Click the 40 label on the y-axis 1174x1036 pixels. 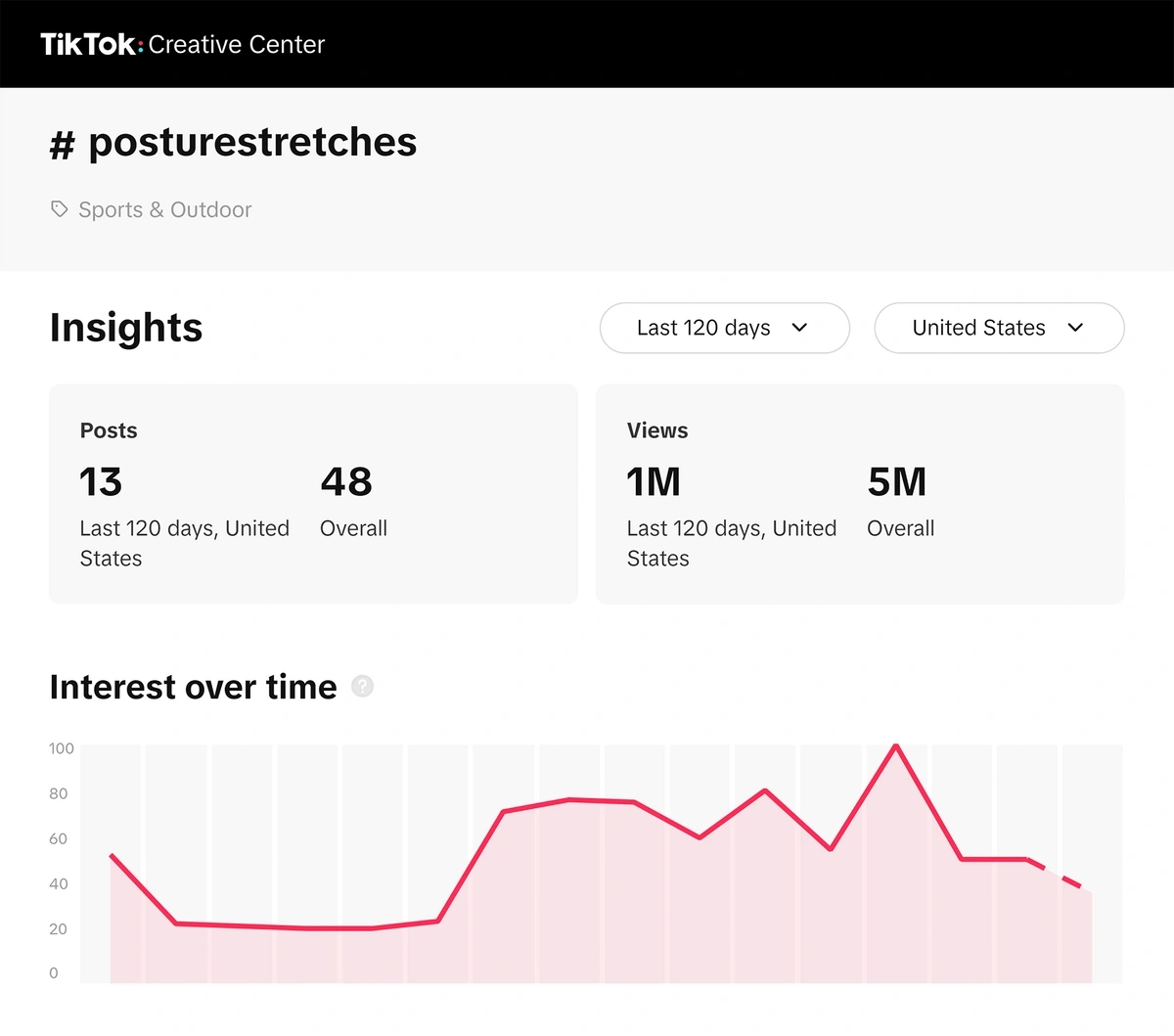point(59,883)
